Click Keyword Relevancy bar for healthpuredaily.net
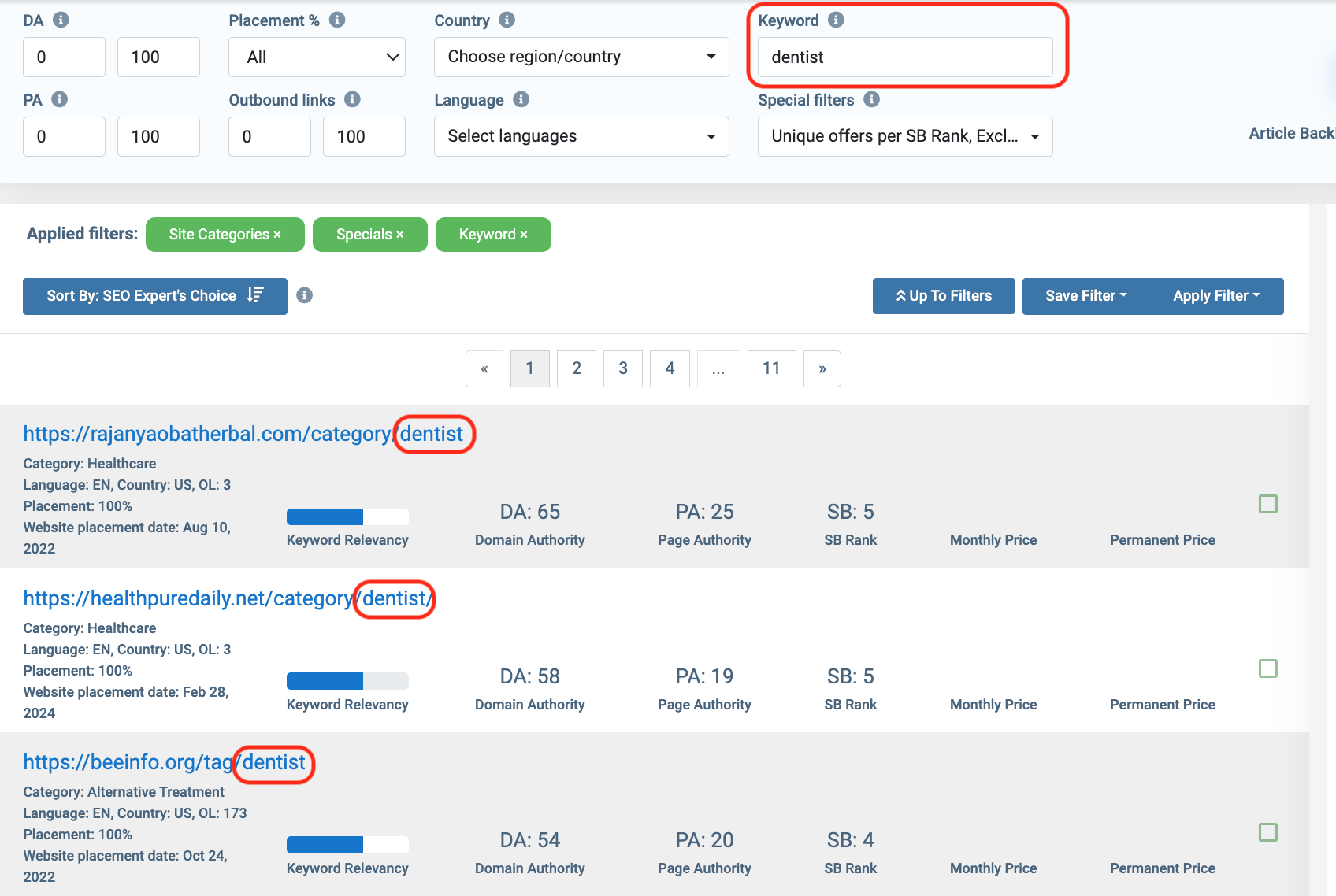The width and height of the screenshot is (1336, 896). pyautogui.click(x=347, y=681)
